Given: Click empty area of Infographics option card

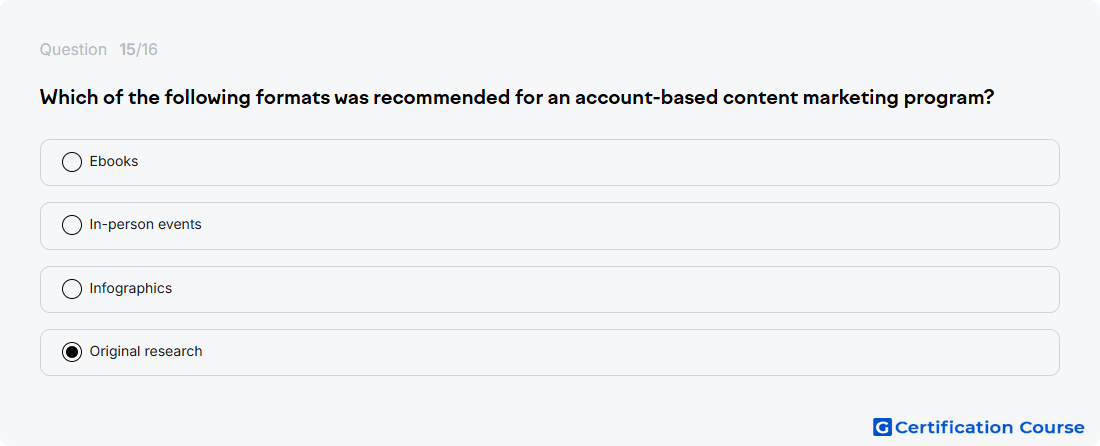Looking at the screenshot, I should pos(596,289).
